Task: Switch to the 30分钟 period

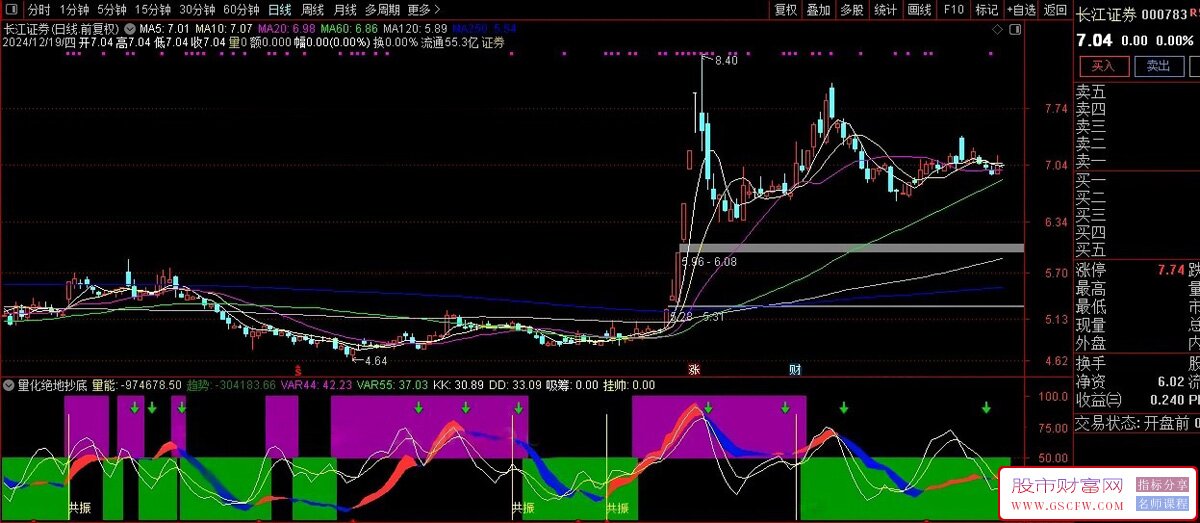Action: [x=197, y=10]
